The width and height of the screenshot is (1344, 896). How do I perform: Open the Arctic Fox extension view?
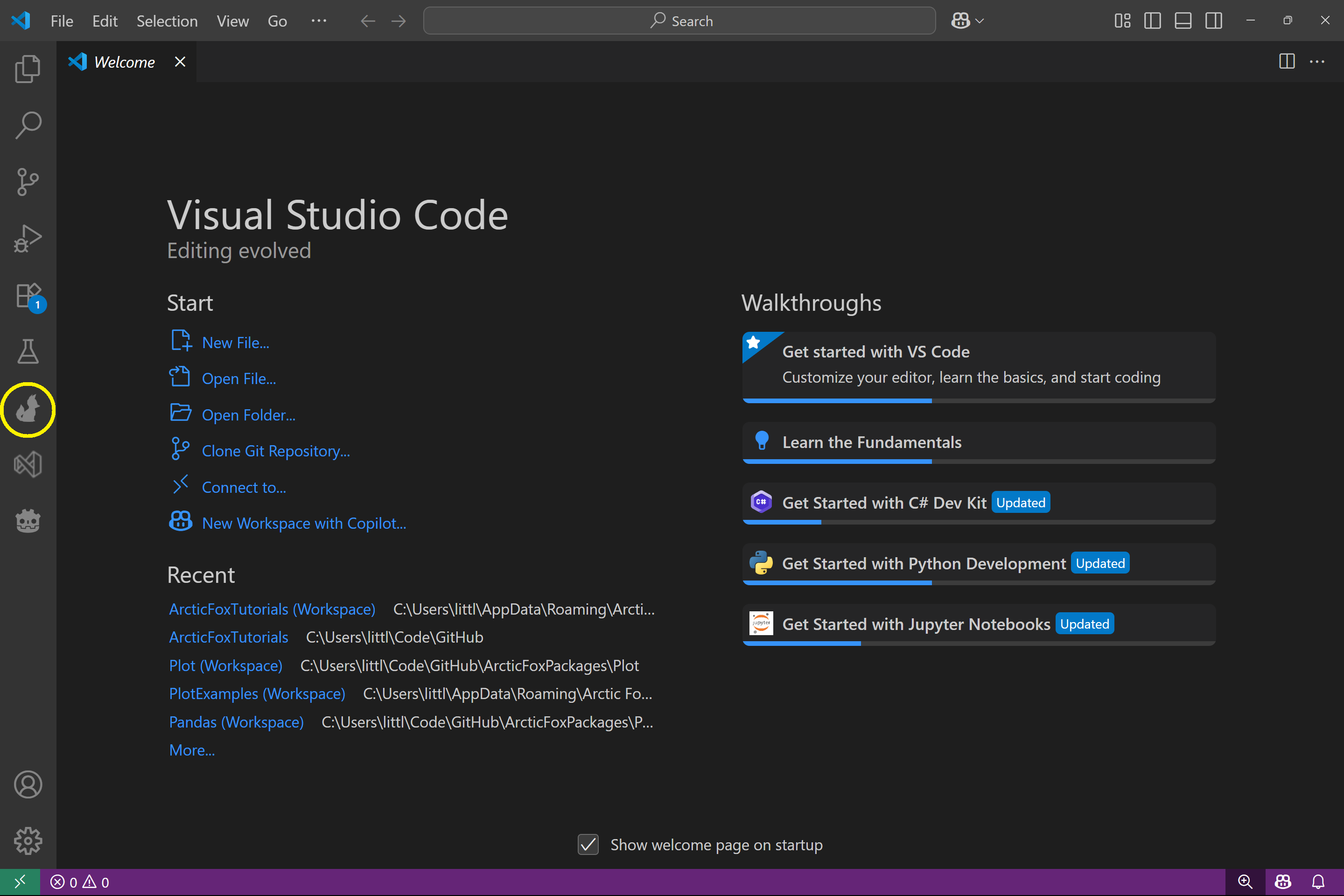pyautogui.click(x=28, y=409)
